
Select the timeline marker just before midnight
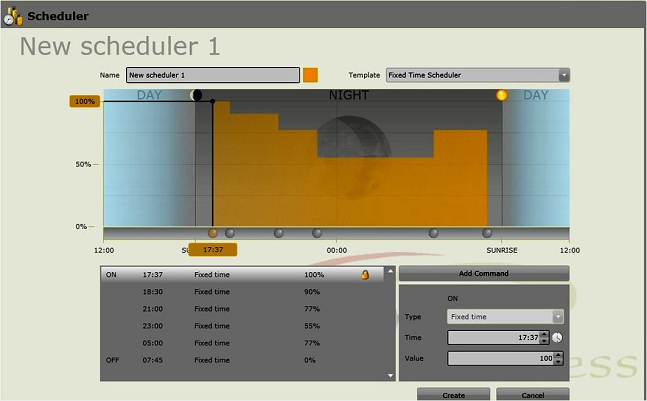point(317,233)
